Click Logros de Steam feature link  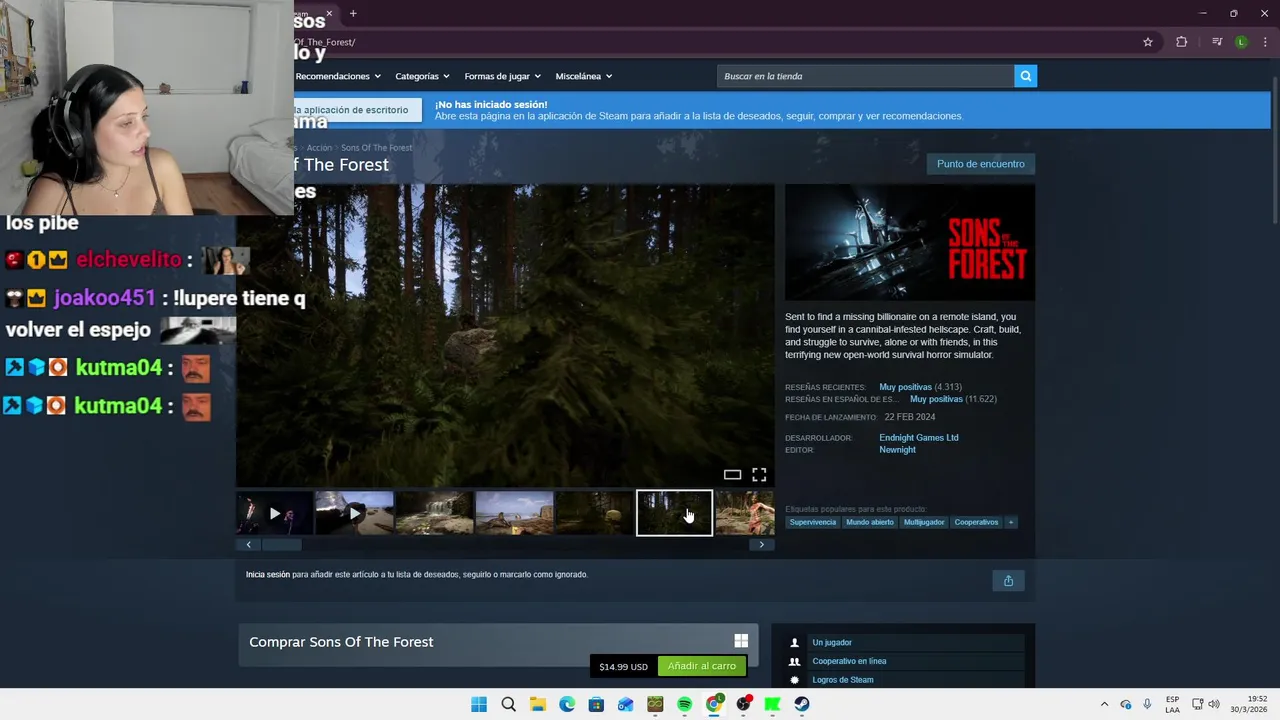pos(843,680)
